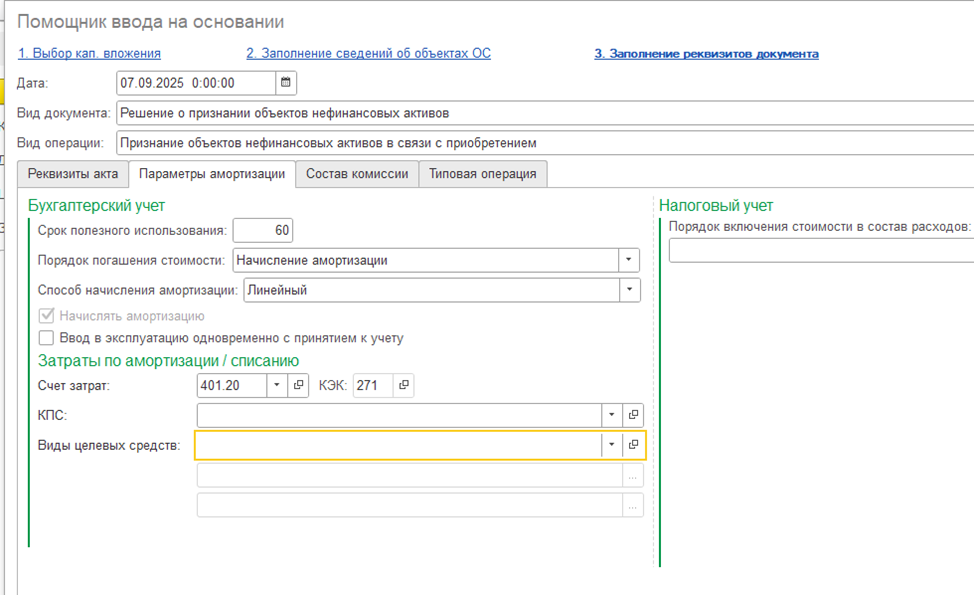Click the Начисление амортизации value field
Screen dimensions: 974x595
[426, 260]
